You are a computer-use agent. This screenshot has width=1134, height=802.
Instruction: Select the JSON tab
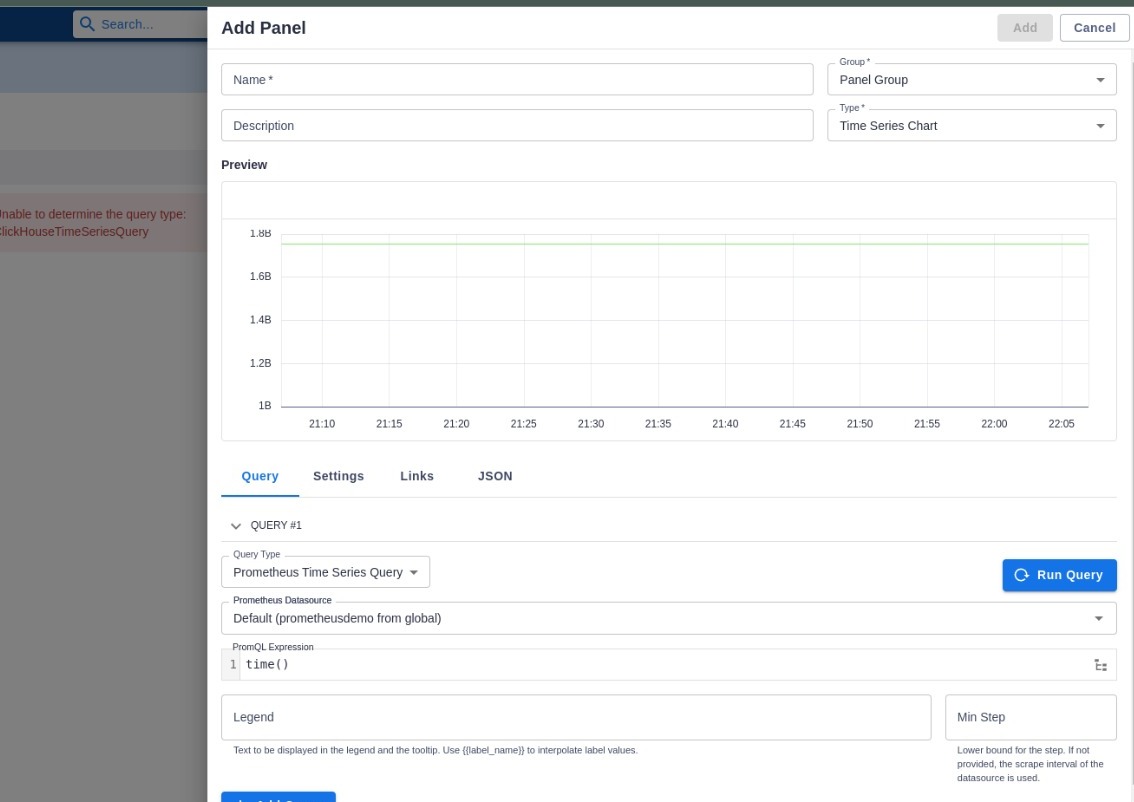tap(495, 476)
